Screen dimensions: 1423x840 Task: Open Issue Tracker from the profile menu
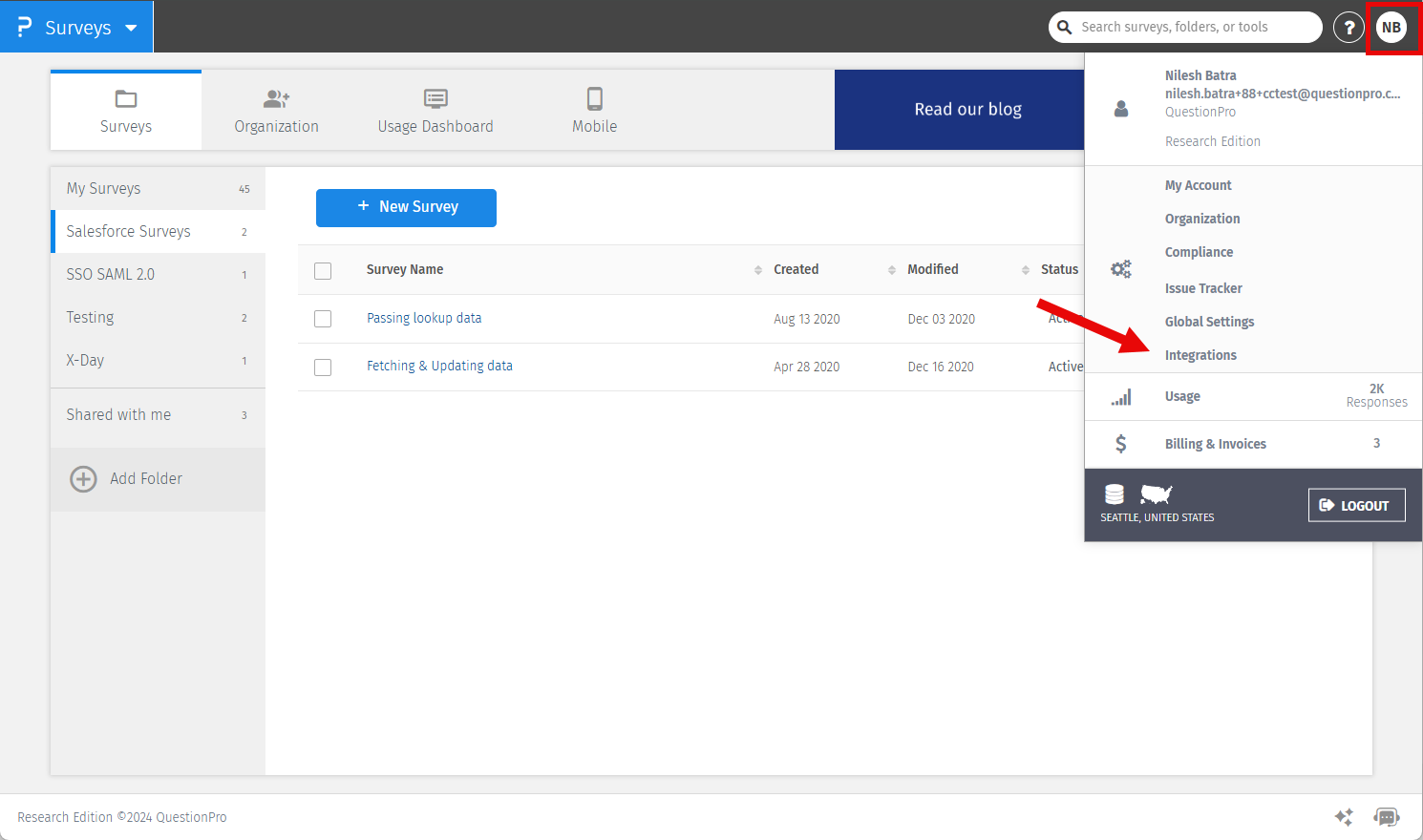1203,288
